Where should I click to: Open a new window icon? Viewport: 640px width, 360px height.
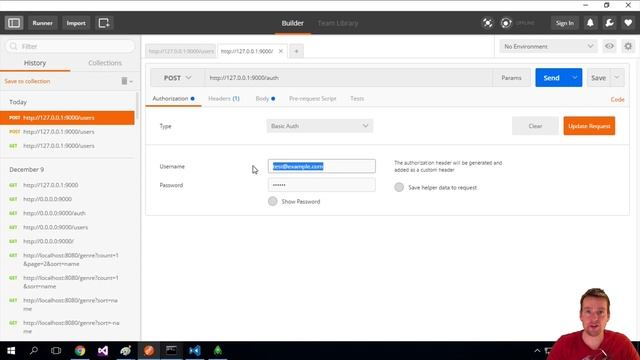(x=104, y=23)
